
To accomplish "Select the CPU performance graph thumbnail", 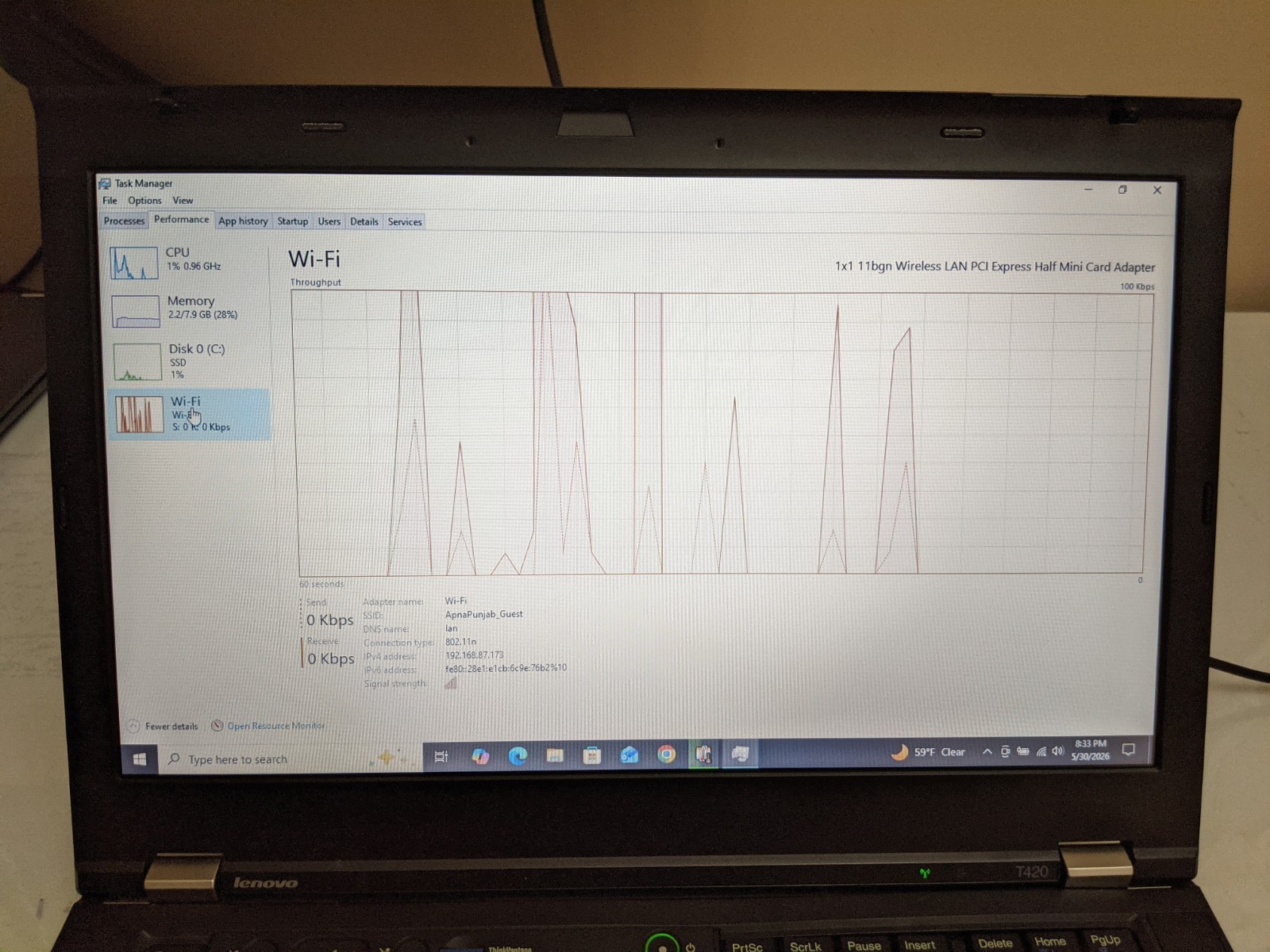I will point(133,263).
